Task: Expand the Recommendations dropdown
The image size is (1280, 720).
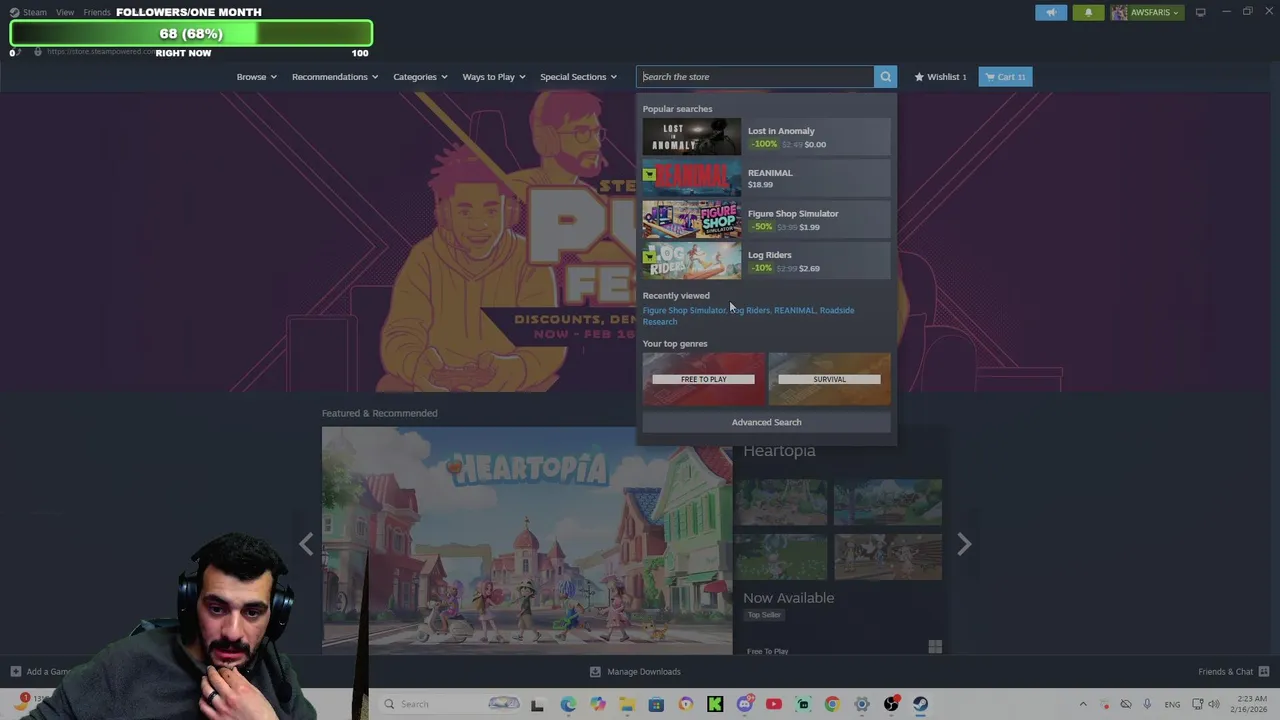Action: point(335,77)
